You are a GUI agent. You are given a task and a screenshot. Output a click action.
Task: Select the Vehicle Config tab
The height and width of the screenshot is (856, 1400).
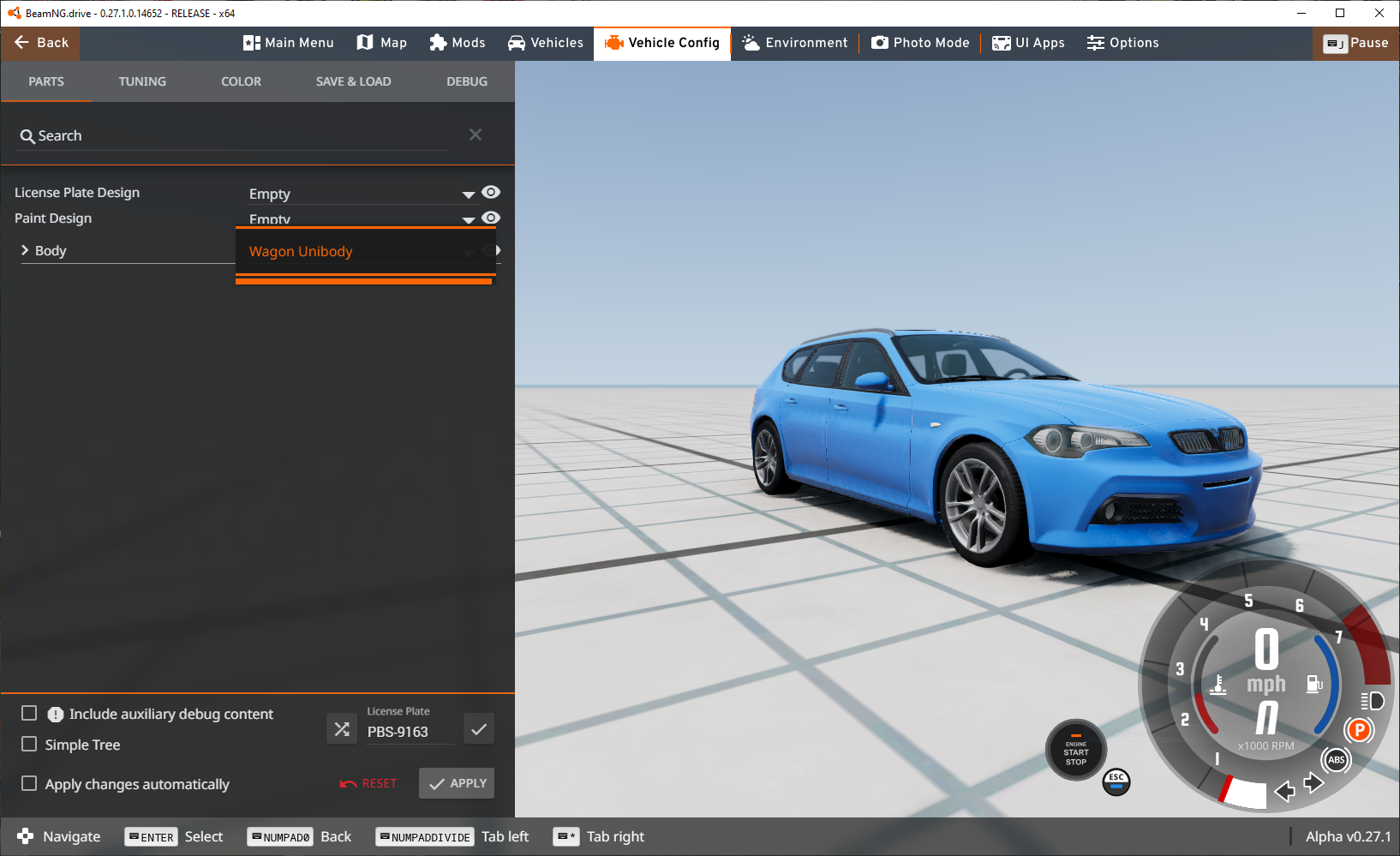point(662,43)
